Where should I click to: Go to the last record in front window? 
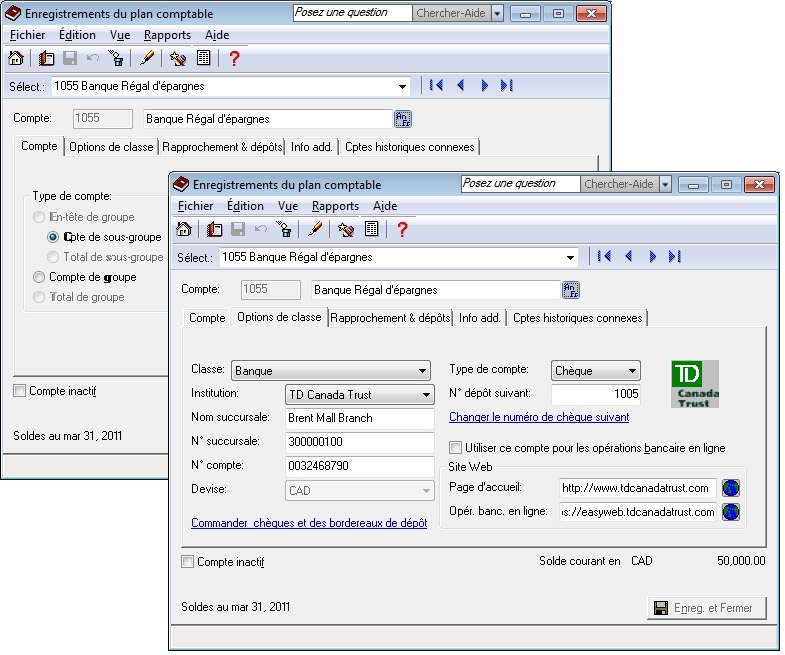click(674, 257)
